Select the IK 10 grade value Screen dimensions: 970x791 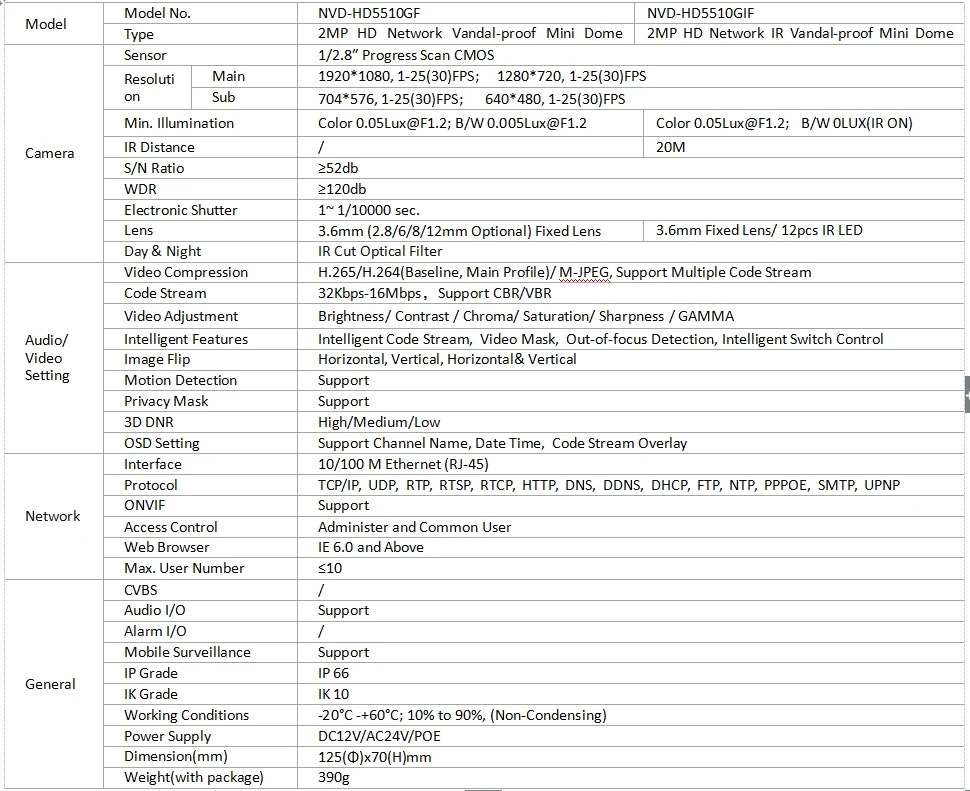point(333,694)
